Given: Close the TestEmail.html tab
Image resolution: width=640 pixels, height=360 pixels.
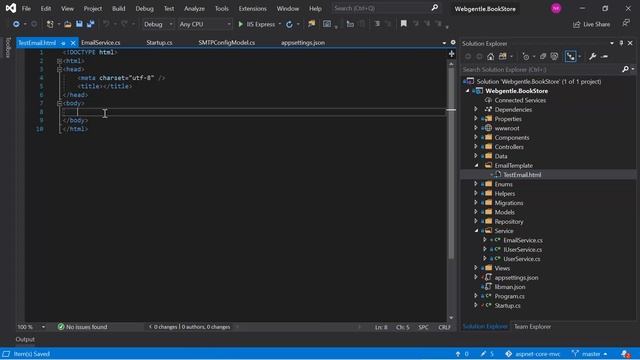Looking at the screenshot, I should (73, 43).
